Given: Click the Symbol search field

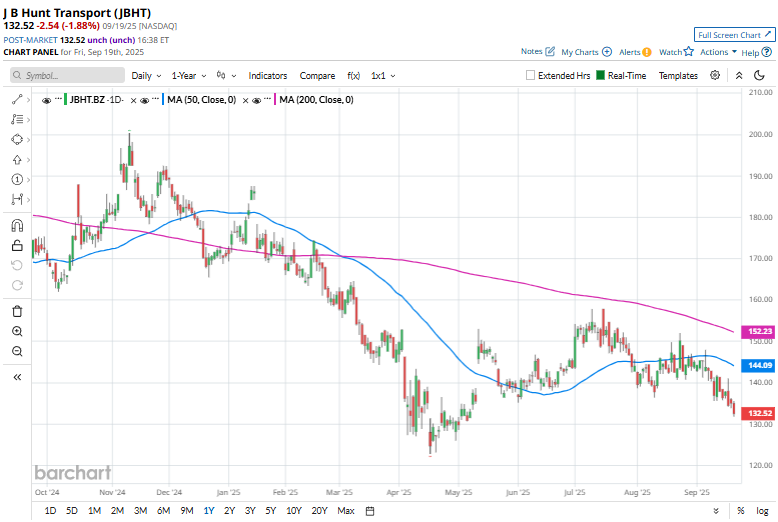Looking at the screenshot, I should point(68,75).
